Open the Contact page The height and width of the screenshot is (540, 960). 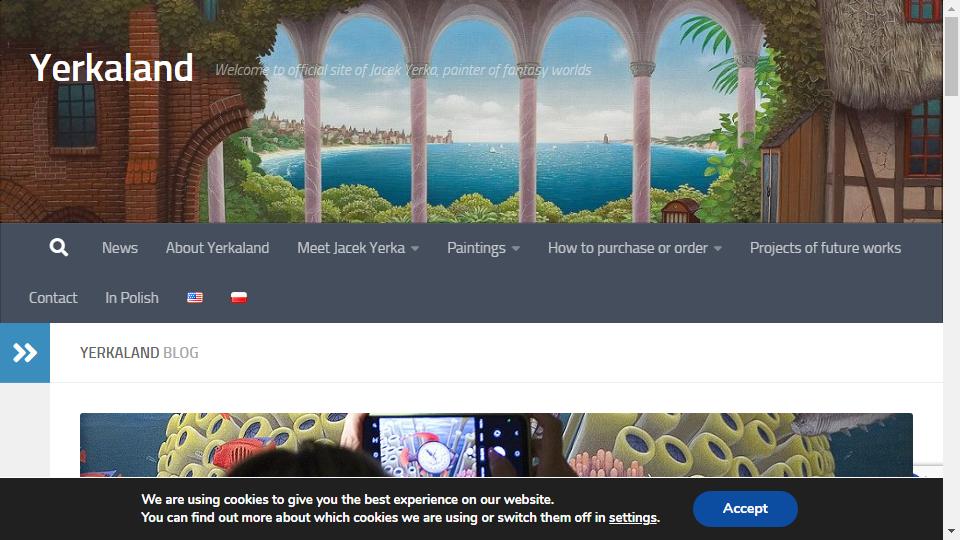(53, 298)
